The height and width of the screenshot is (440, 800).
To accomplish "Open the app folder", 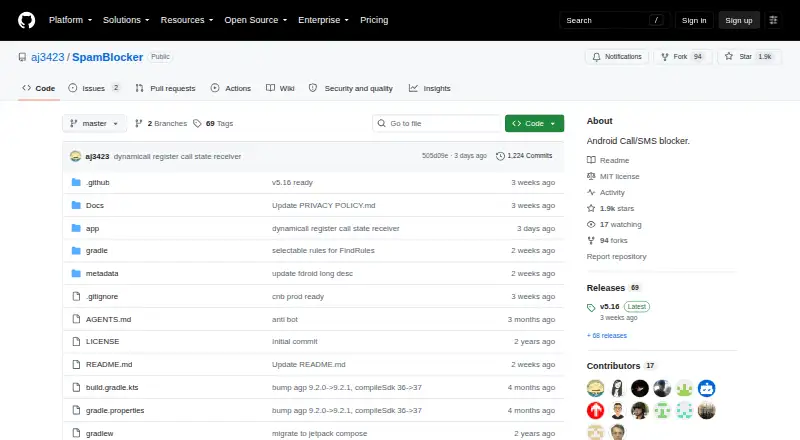I will click(92, 228).
